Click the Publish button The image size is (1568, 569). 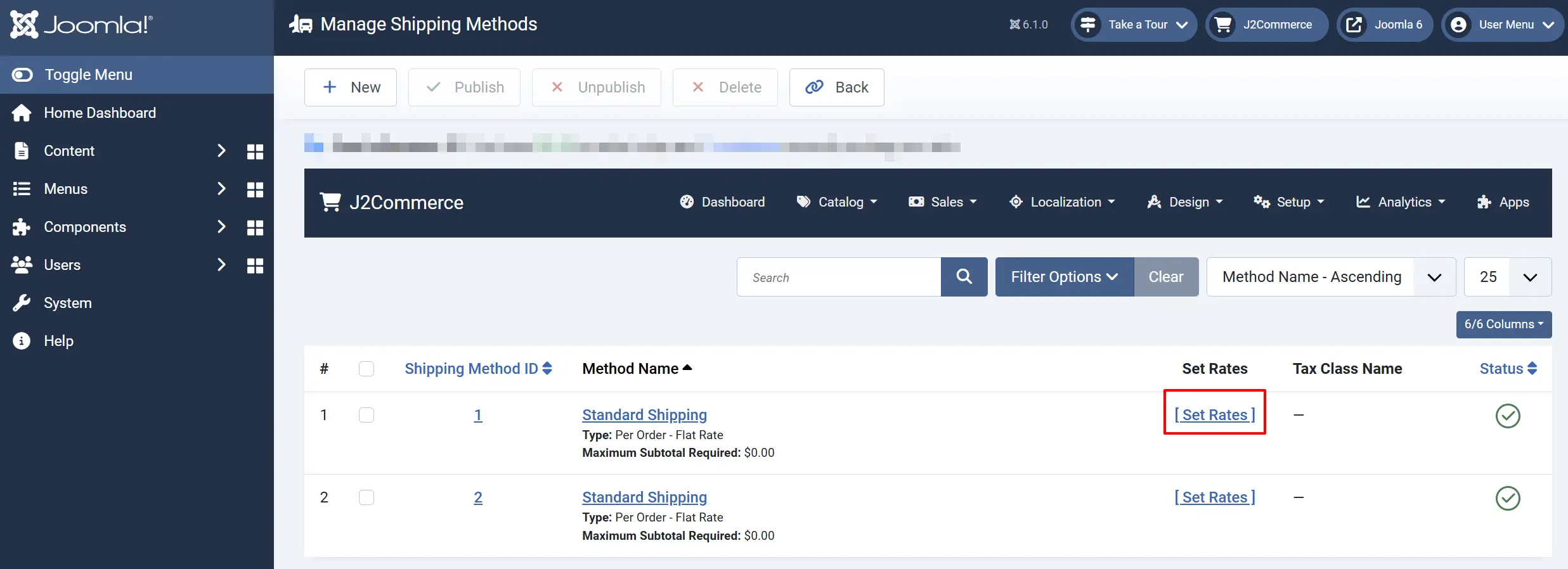(x=464, y=87)
